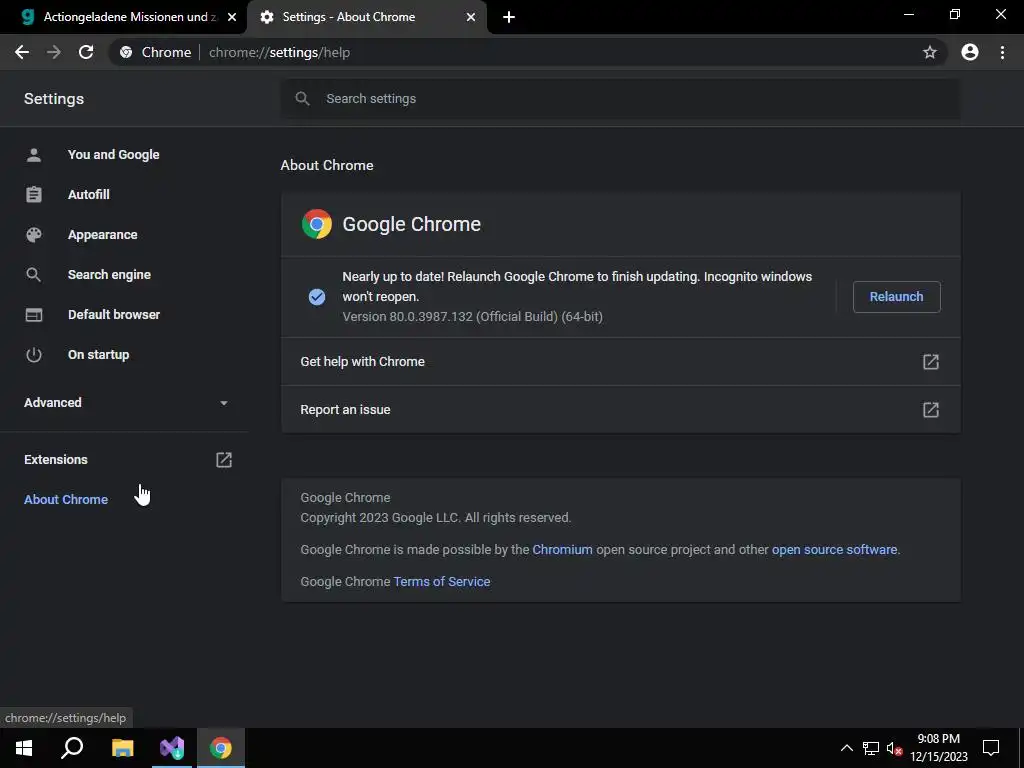Screen dimensions: 1024x768
Task: Open Windows taskbar search
Action: coord(72,748)
